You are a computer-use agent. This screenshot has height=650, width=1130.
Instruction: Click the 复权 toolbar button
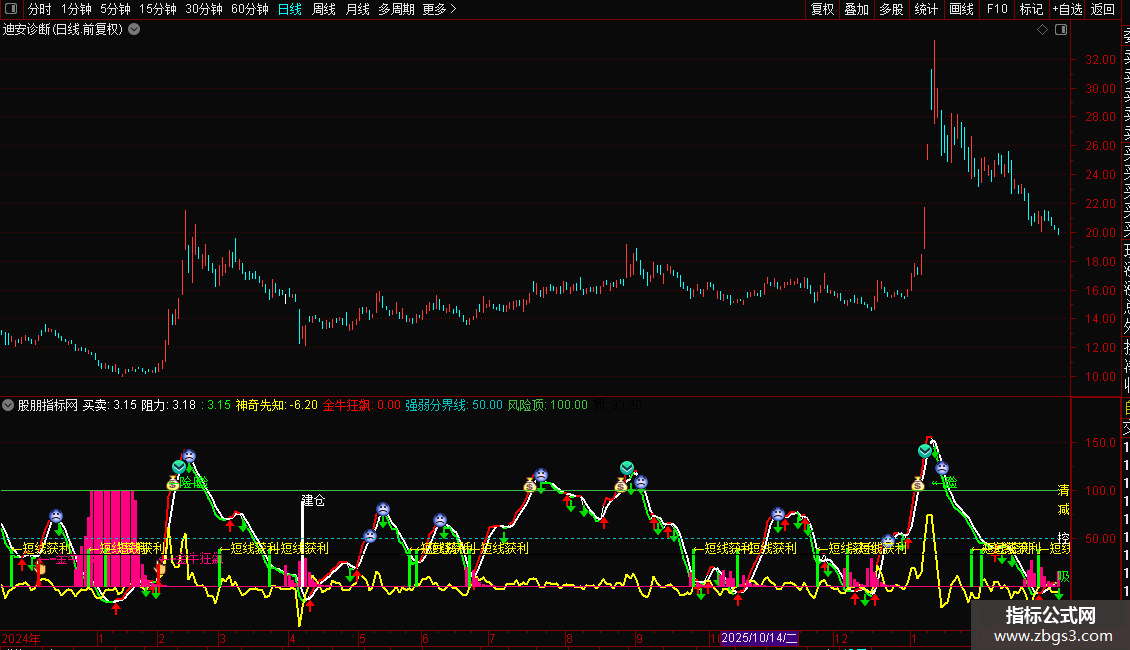pyautogui.click(x=822, y=9)
